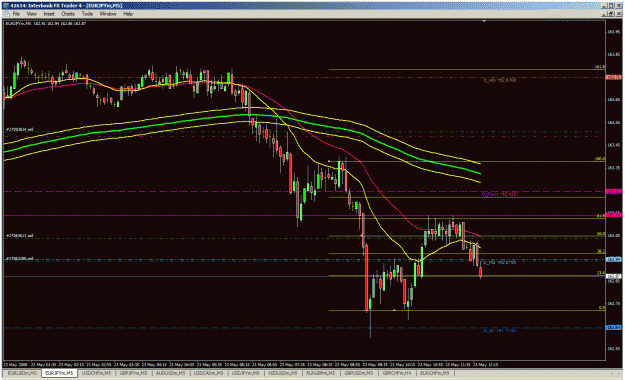Viewport: 625px width, 380px height.
Task: Open the NZDUSDm,M5 chart tab
Action: click(283, 373)
